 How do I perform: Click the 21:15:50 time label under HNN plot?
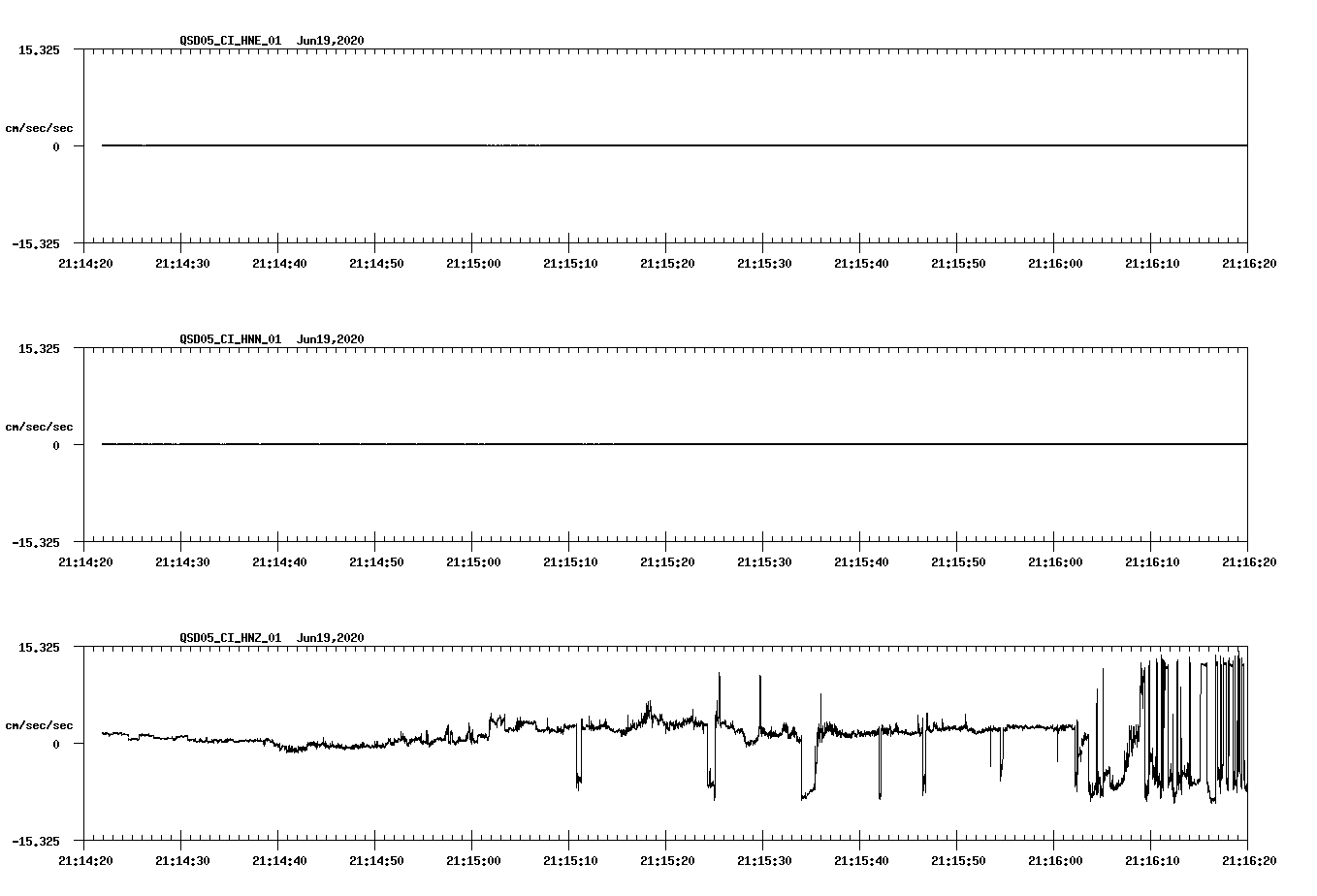point(958,561)
